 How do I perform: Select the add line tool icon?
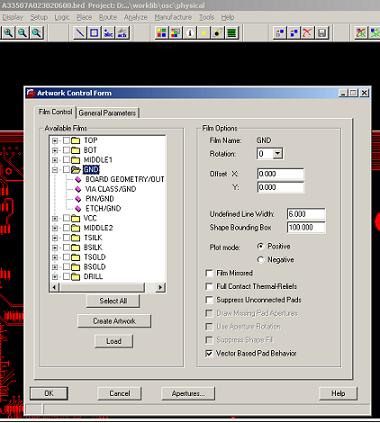(x=80, y=33)
